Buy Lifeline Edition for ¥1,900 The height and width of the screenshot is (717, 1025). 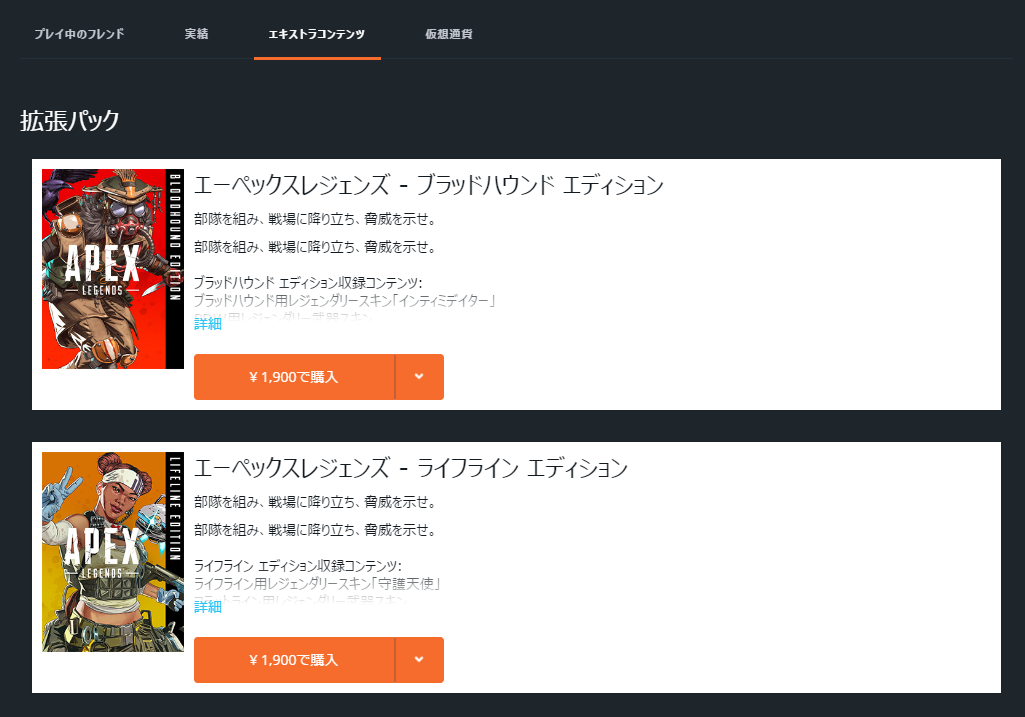coord(294,660)
